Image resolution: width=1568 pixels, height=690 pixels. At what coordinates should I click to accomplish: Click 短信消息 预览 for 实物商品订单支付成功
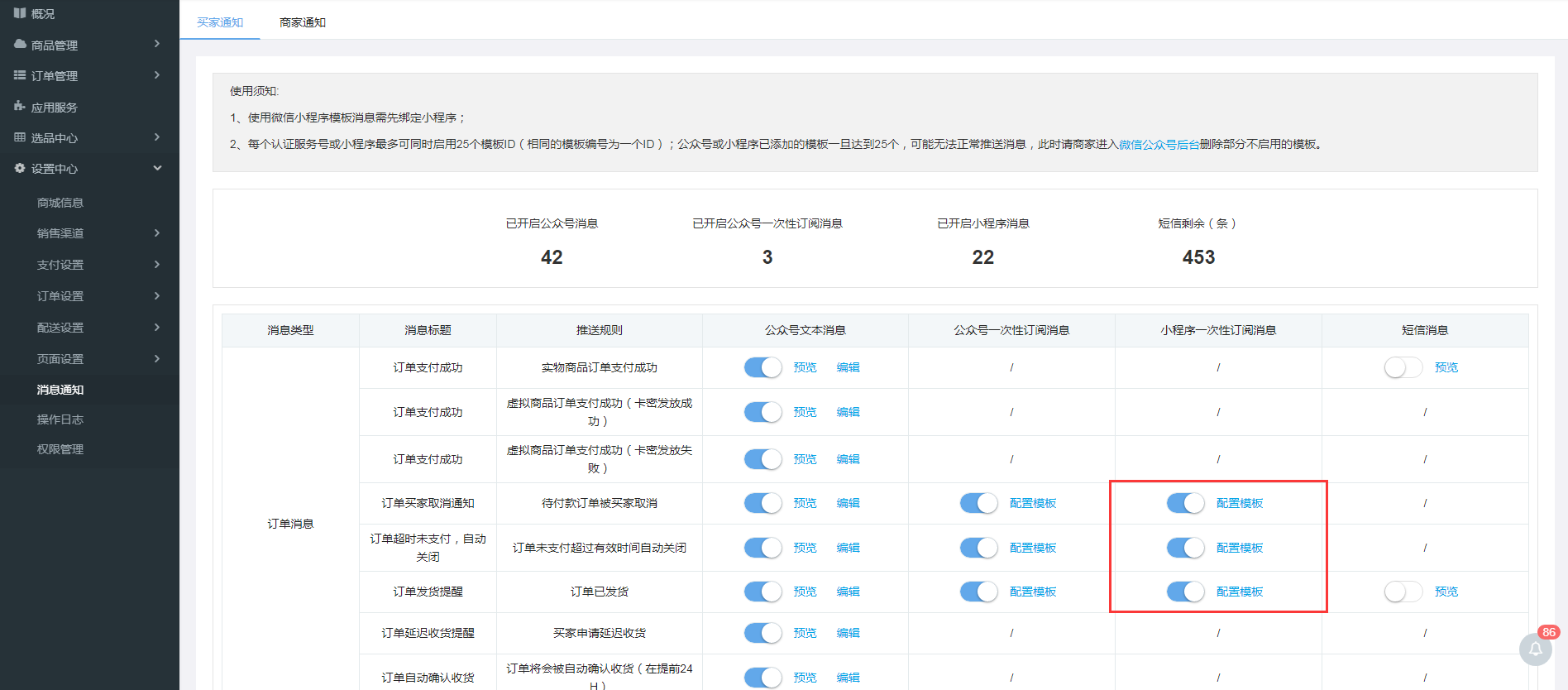pyautogui.click(x=1446, y=367)
